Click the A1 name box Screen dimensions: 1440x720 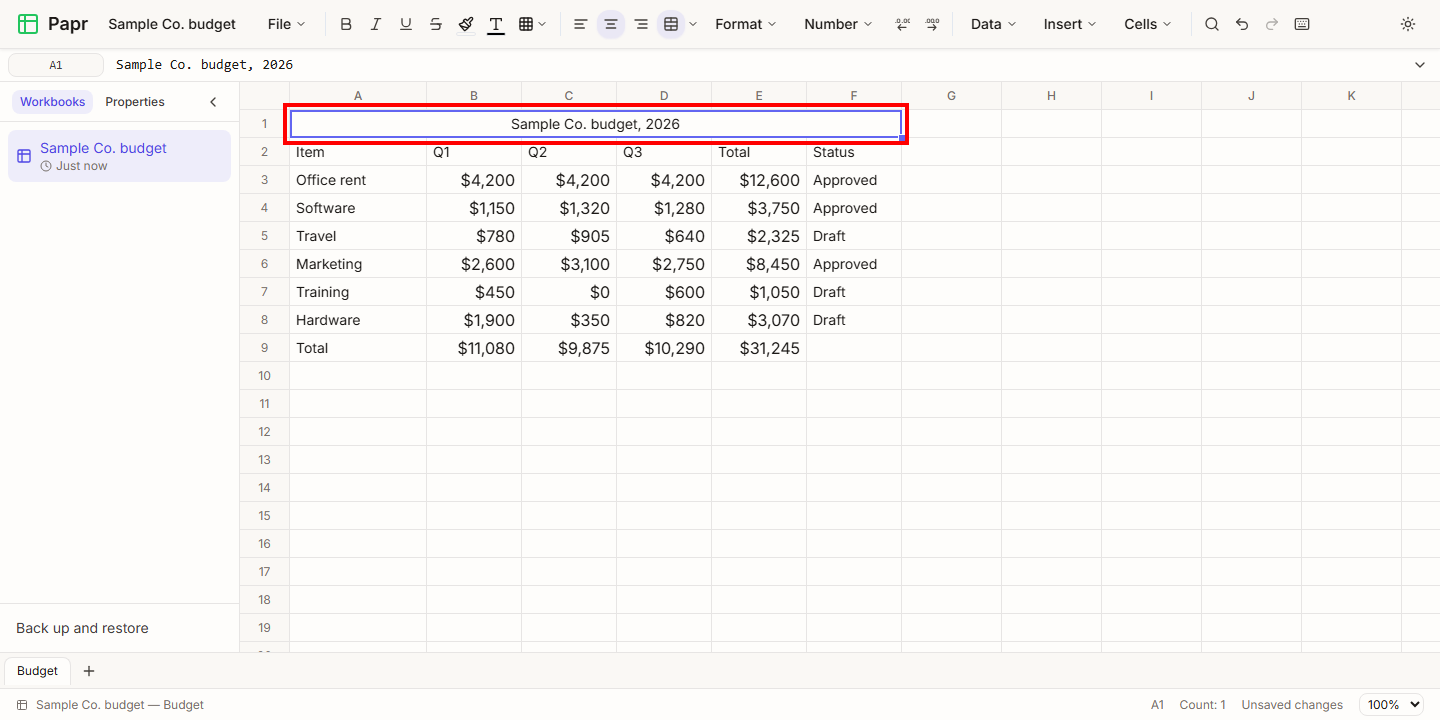point(56,65)
